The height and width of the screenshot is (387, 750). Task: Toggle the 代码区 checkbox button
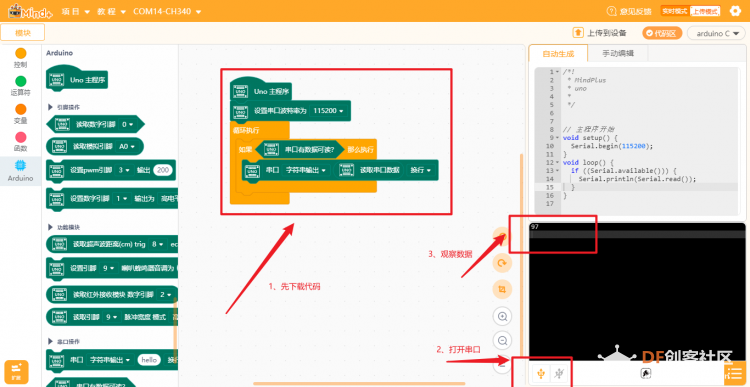[x=662, y=33]
